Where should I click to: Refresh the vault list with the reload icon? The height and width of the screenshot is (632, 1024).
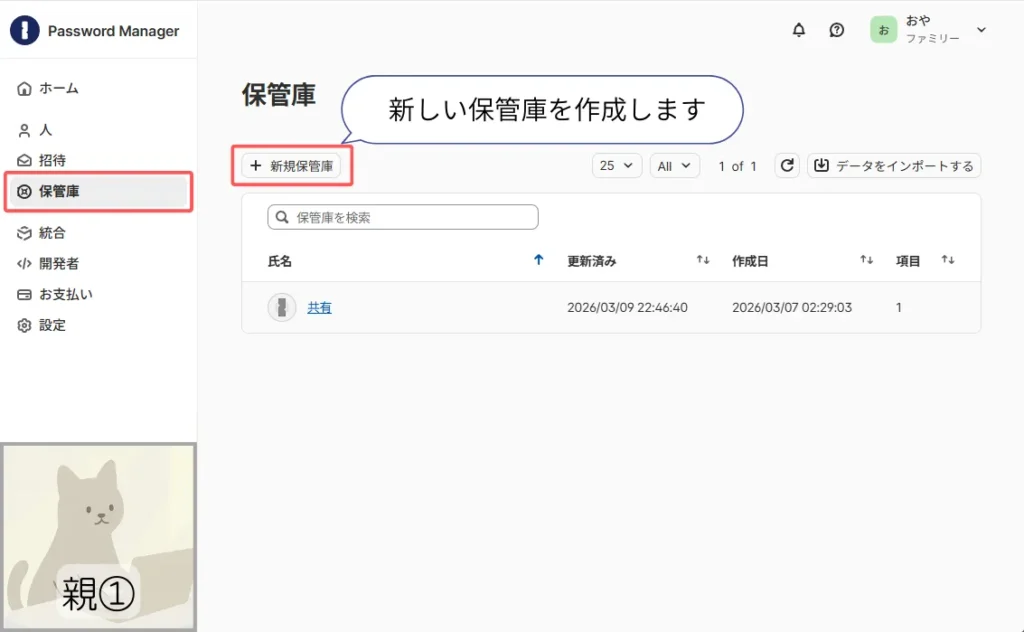point(786,165)
